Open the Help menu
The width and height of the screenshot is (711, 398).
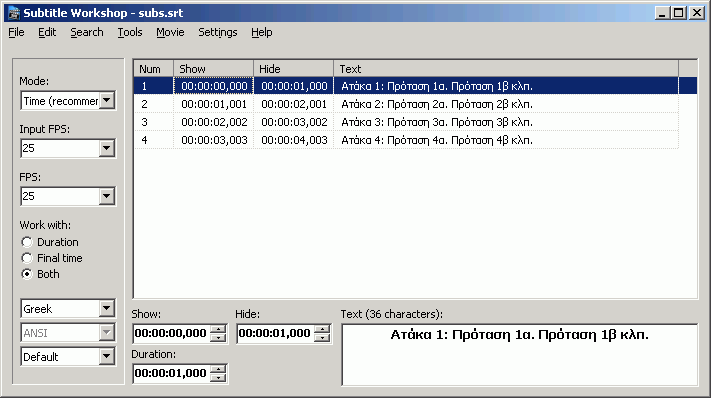(x=262, y=33)
